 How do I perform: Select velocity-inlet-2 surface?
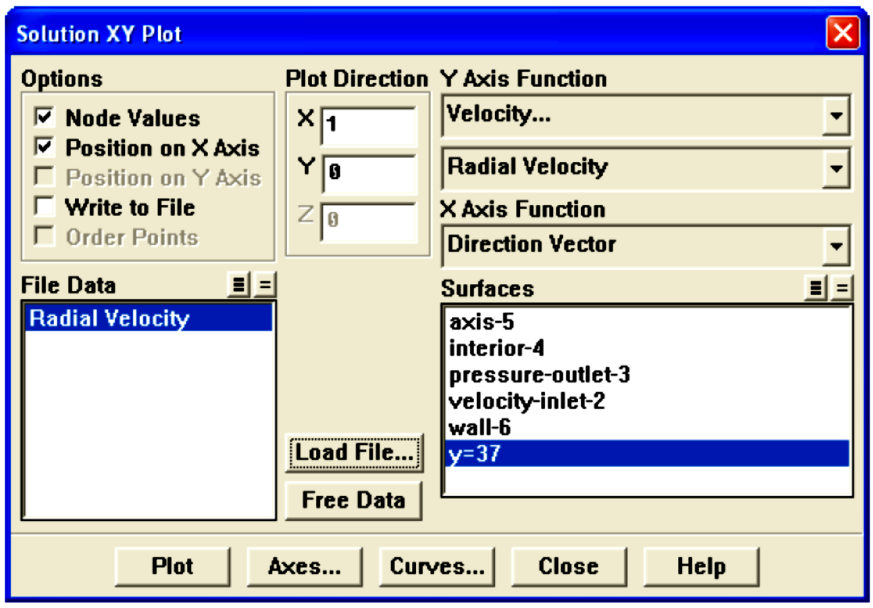pyautogui.click(x=526, y=402)
